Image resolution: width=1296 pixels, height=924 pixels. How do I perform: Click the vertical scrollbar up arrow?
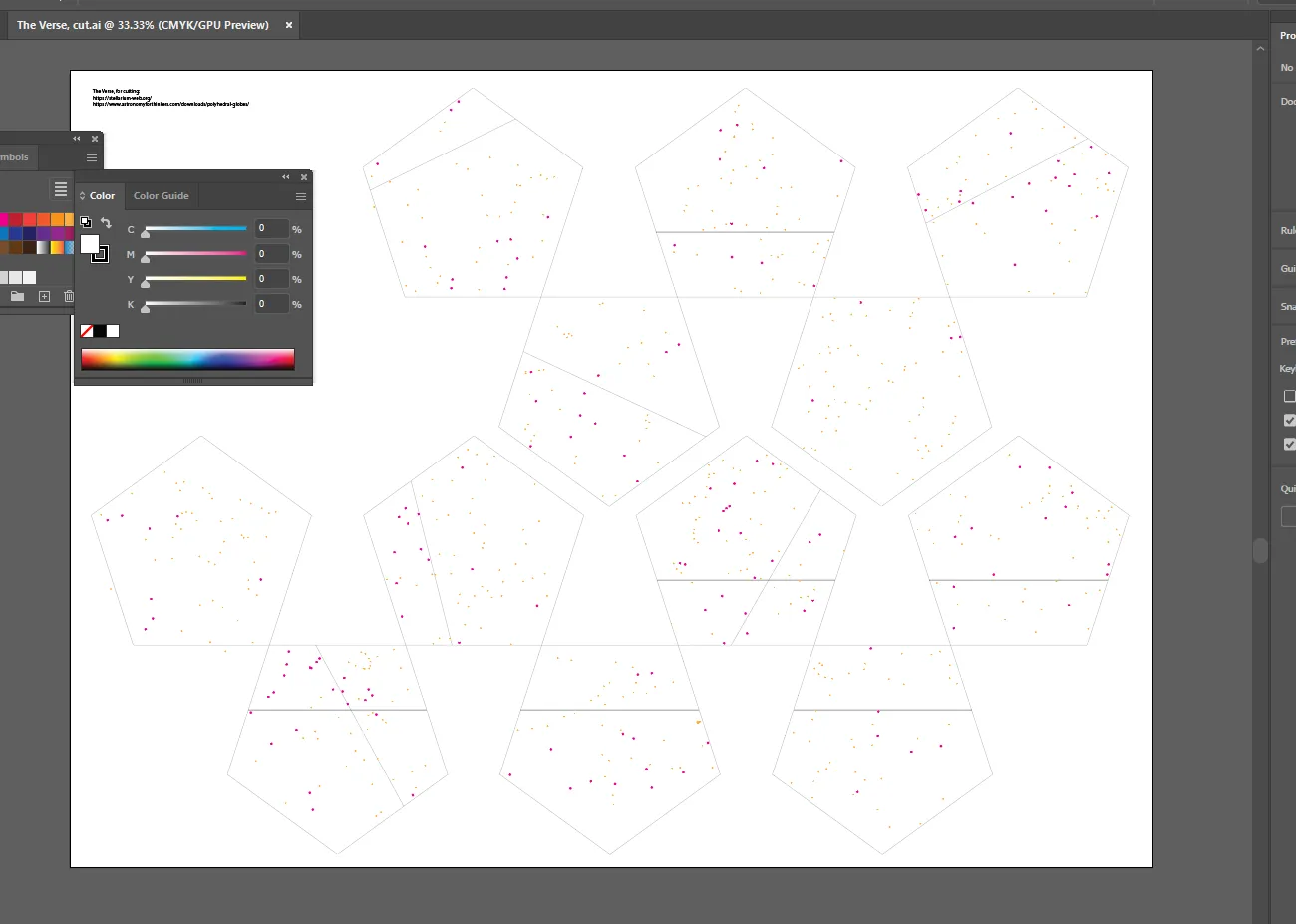(1260, 48)
